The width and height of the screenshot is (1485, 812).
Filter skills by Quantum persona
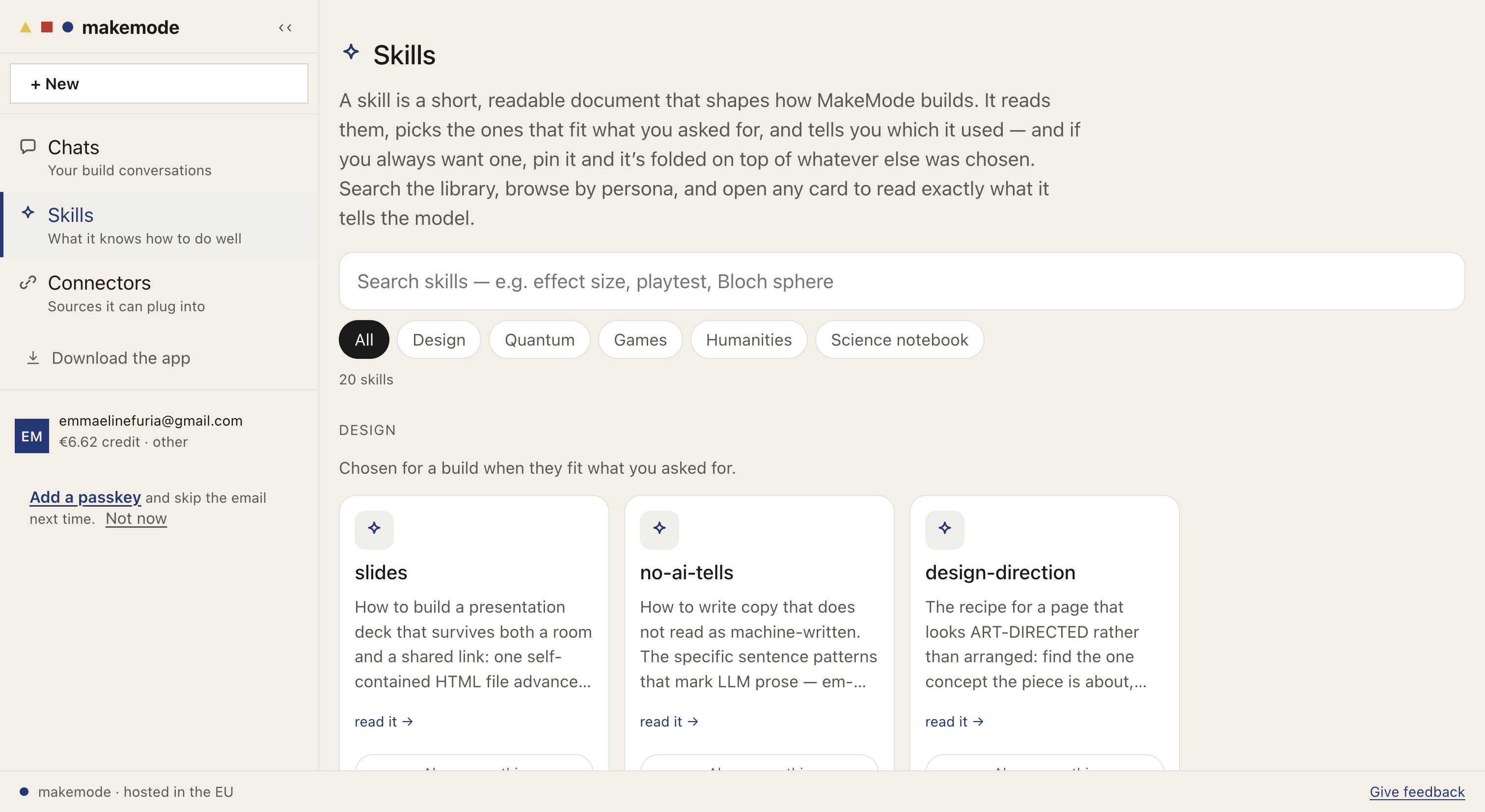540,339
